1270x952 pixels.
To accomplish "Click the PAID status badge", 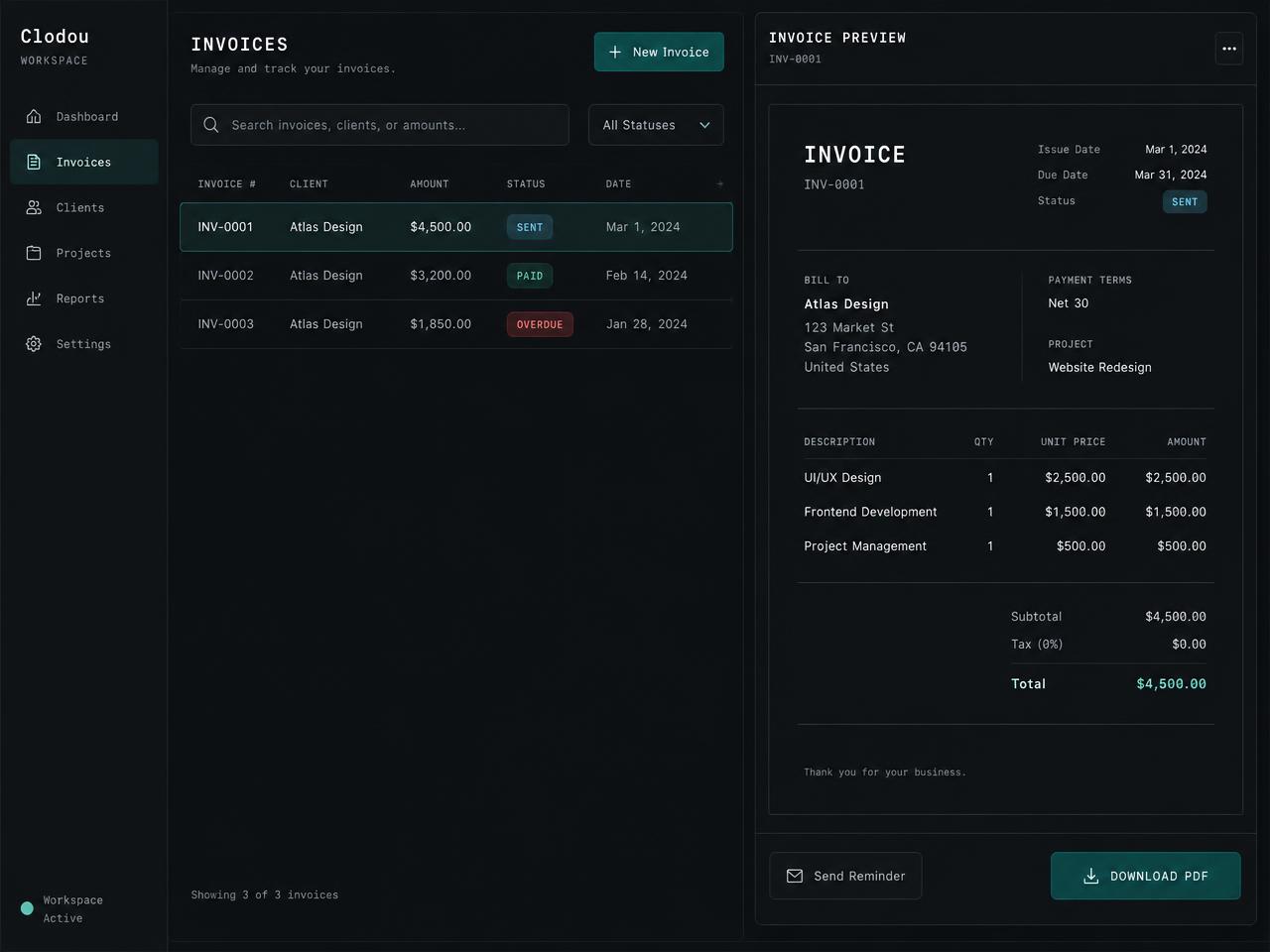I will point(530,276).
